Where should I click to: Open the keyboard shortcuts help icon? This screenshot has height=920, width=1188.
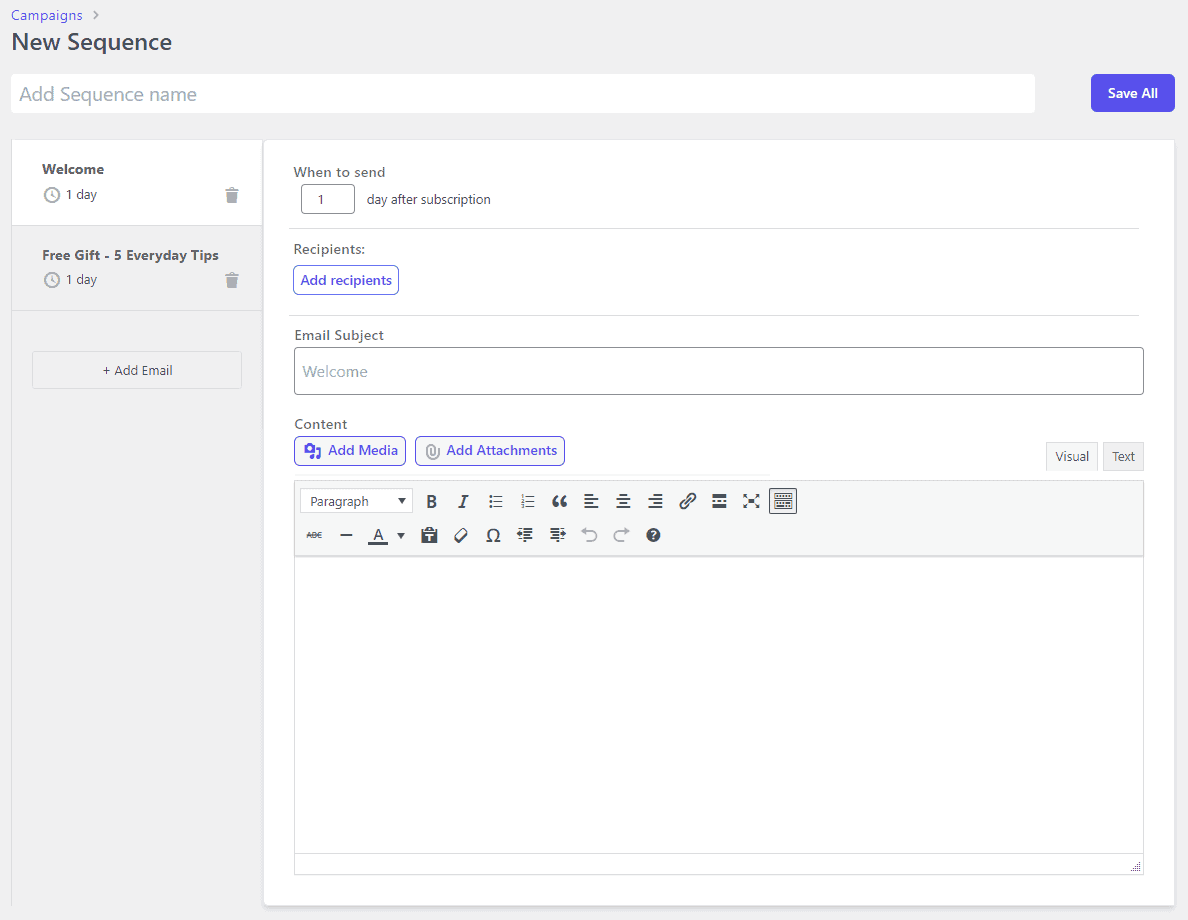point(653,536)
